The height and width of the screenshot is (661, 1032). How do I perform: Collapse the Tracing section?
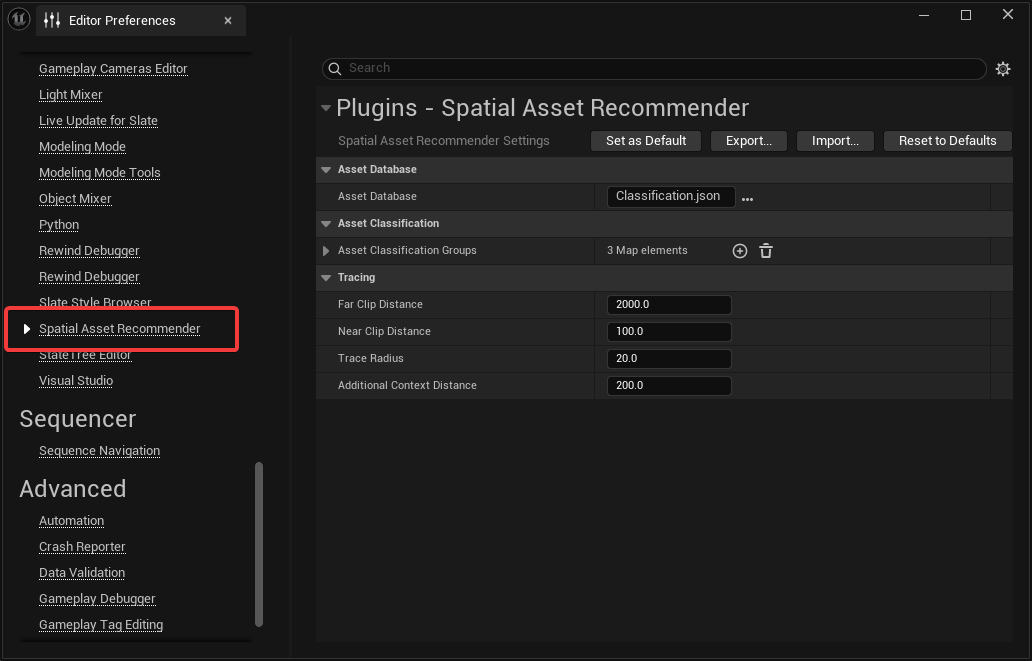point(326,278)
